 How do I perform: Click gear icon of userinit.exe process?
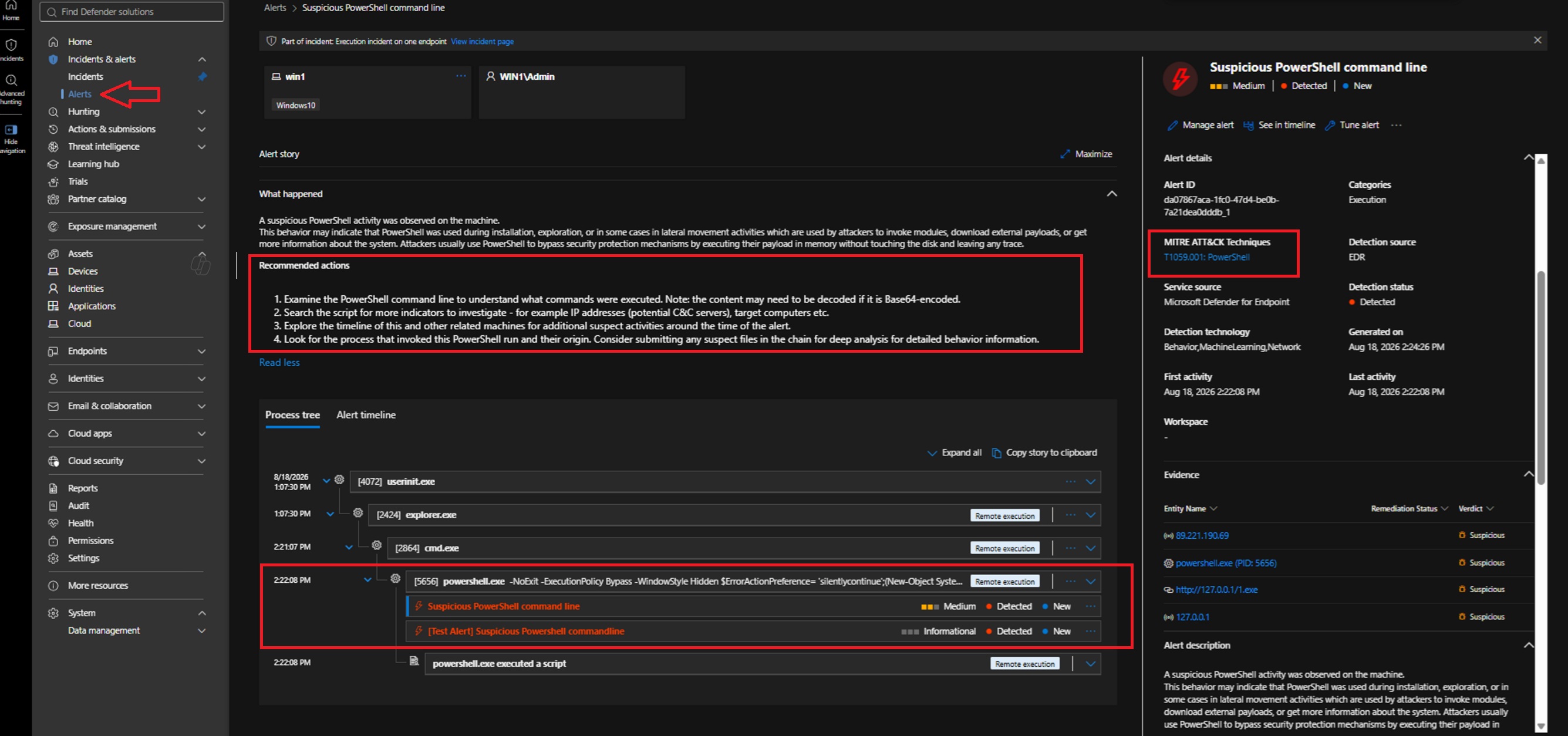click(339, 480)
